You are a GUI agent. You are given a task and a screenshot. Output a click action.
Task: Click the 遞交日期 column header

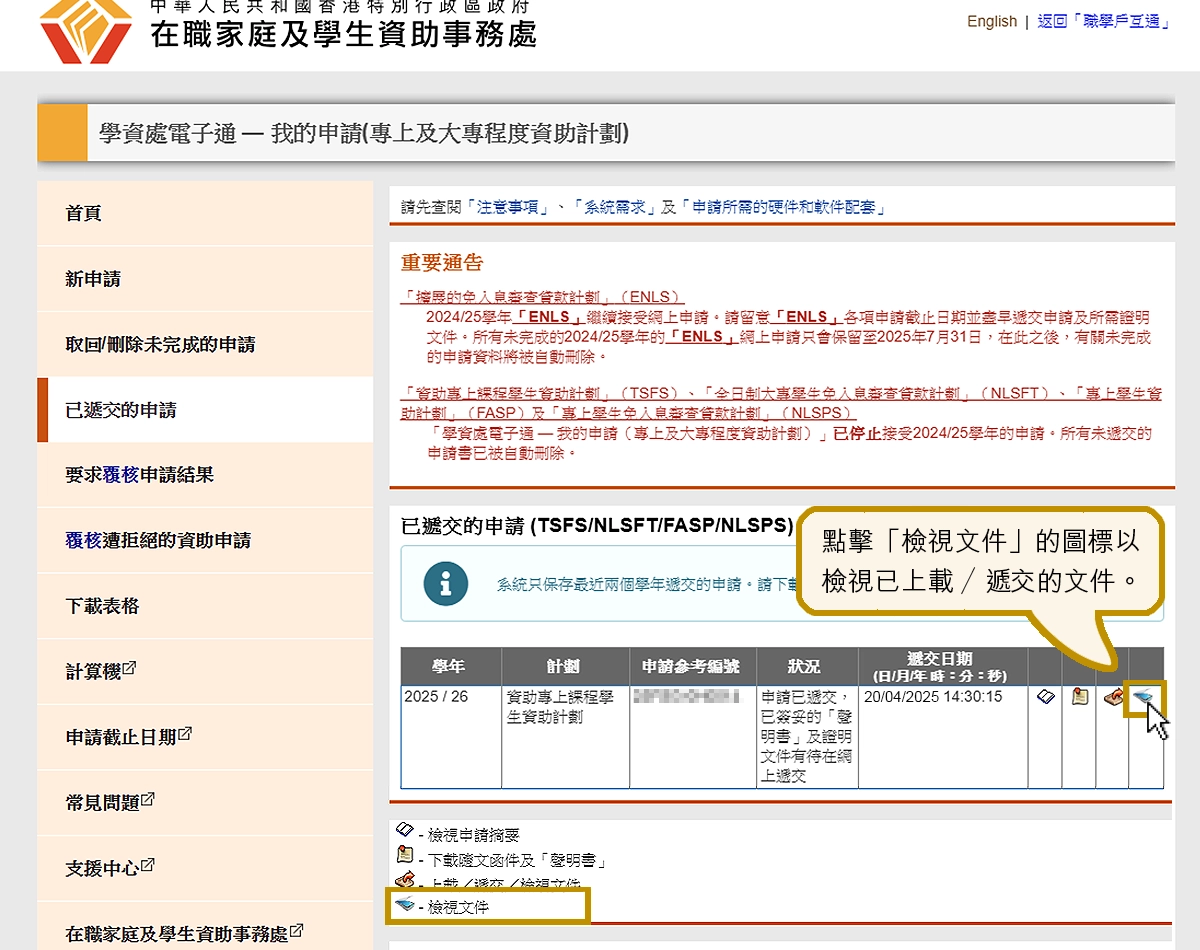[943, 666]
